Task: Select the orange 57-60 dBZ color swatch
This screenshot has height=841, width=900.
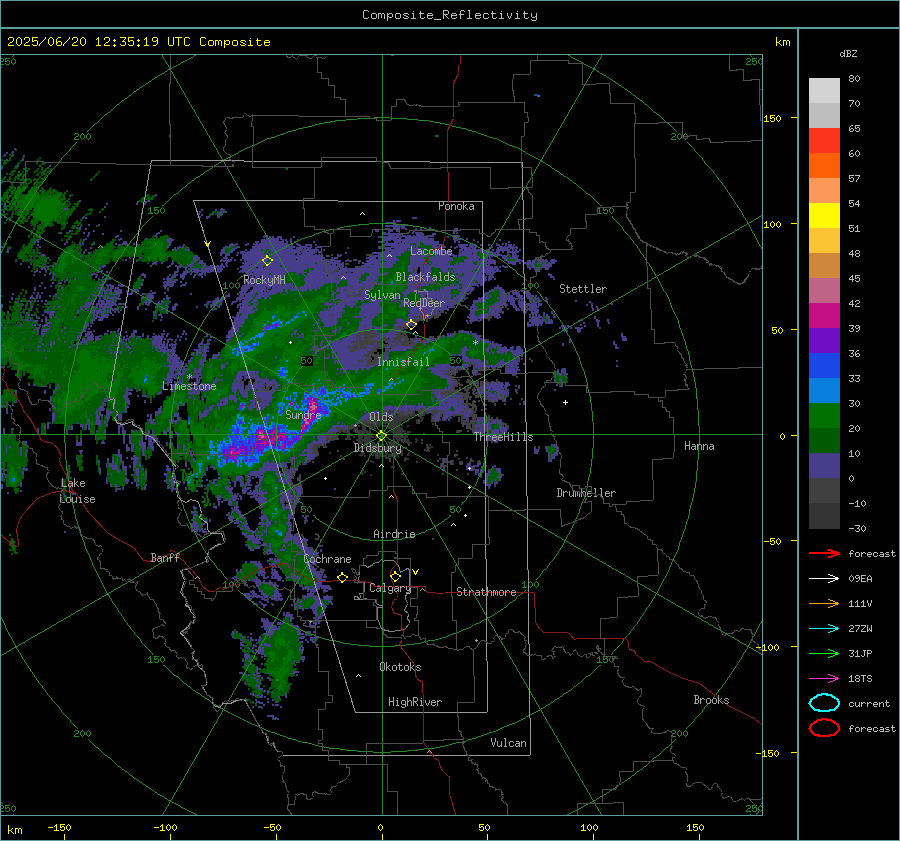Action: pos(824,165)
